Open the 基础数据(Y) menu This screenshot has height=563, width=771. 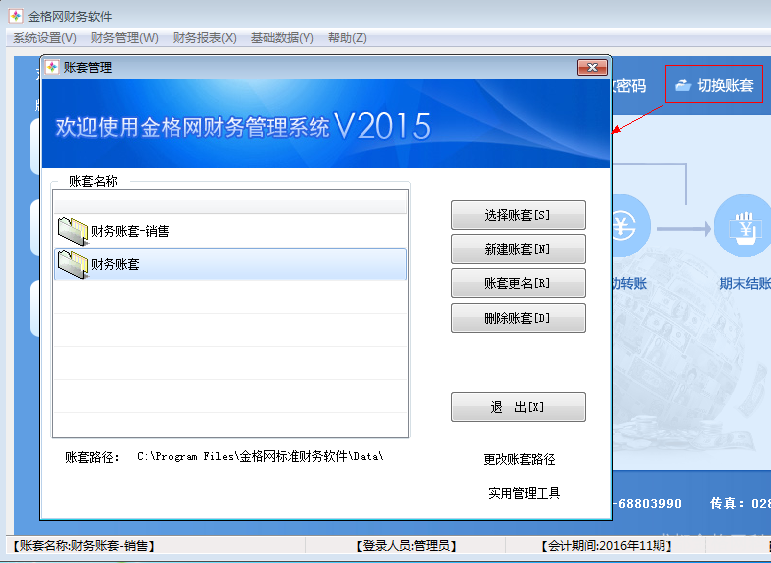282,38
